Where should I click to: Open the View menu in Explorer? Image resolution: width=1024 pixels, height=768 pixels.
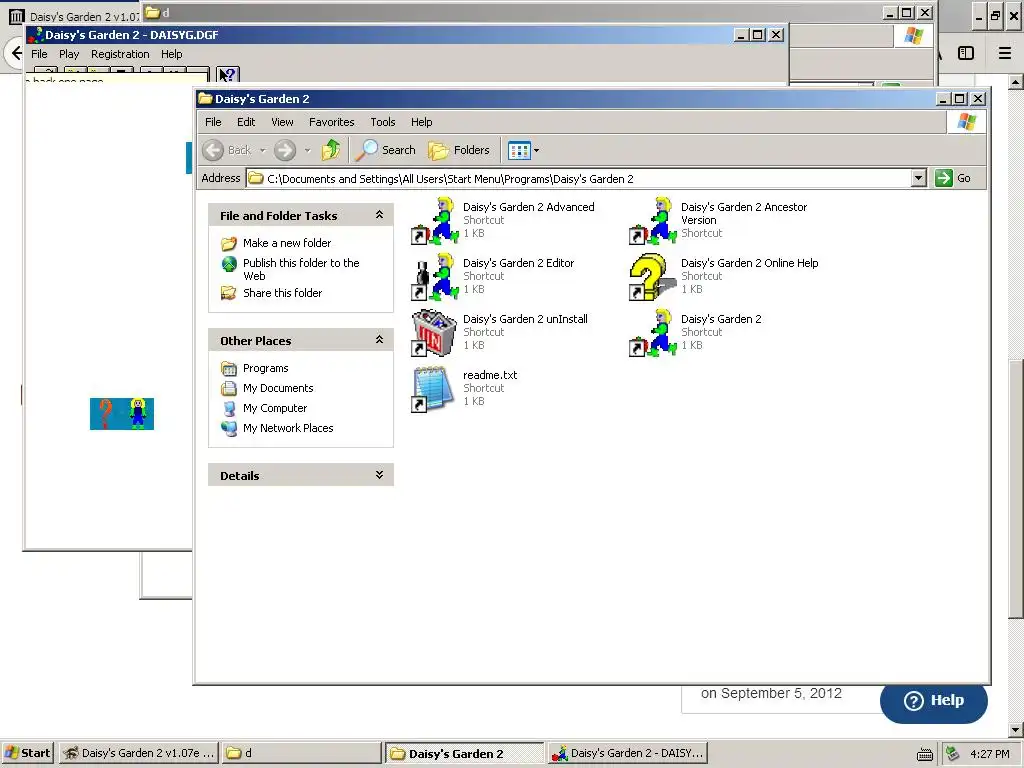[x=282, y=122]
